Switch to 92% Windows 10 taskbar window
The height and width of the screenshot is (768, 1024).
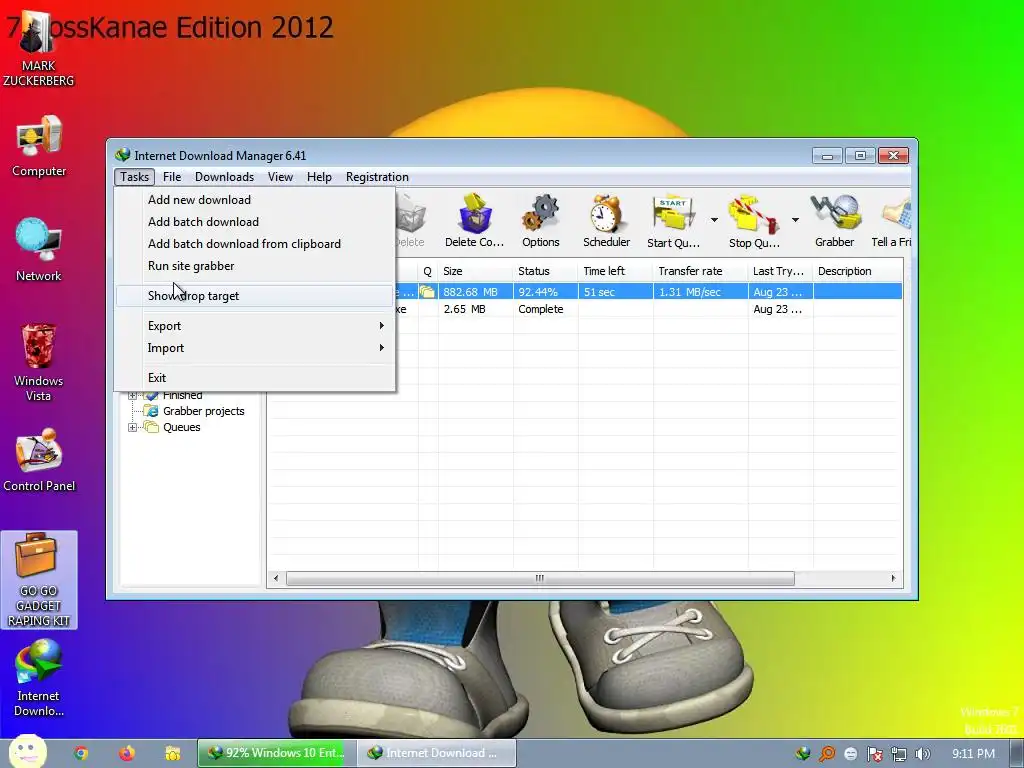point(277,753)
